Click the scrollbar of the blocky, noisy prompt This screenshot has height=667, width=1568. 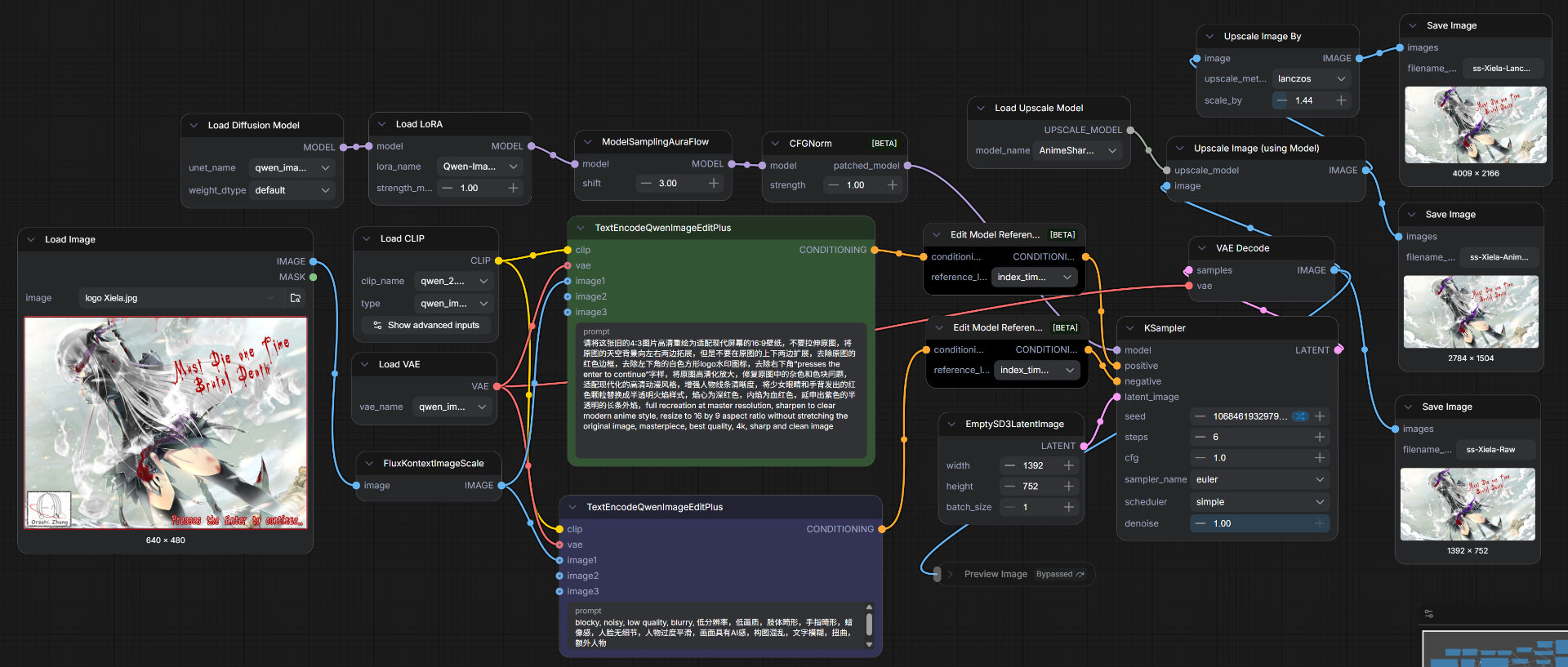(x=869, y=626)
